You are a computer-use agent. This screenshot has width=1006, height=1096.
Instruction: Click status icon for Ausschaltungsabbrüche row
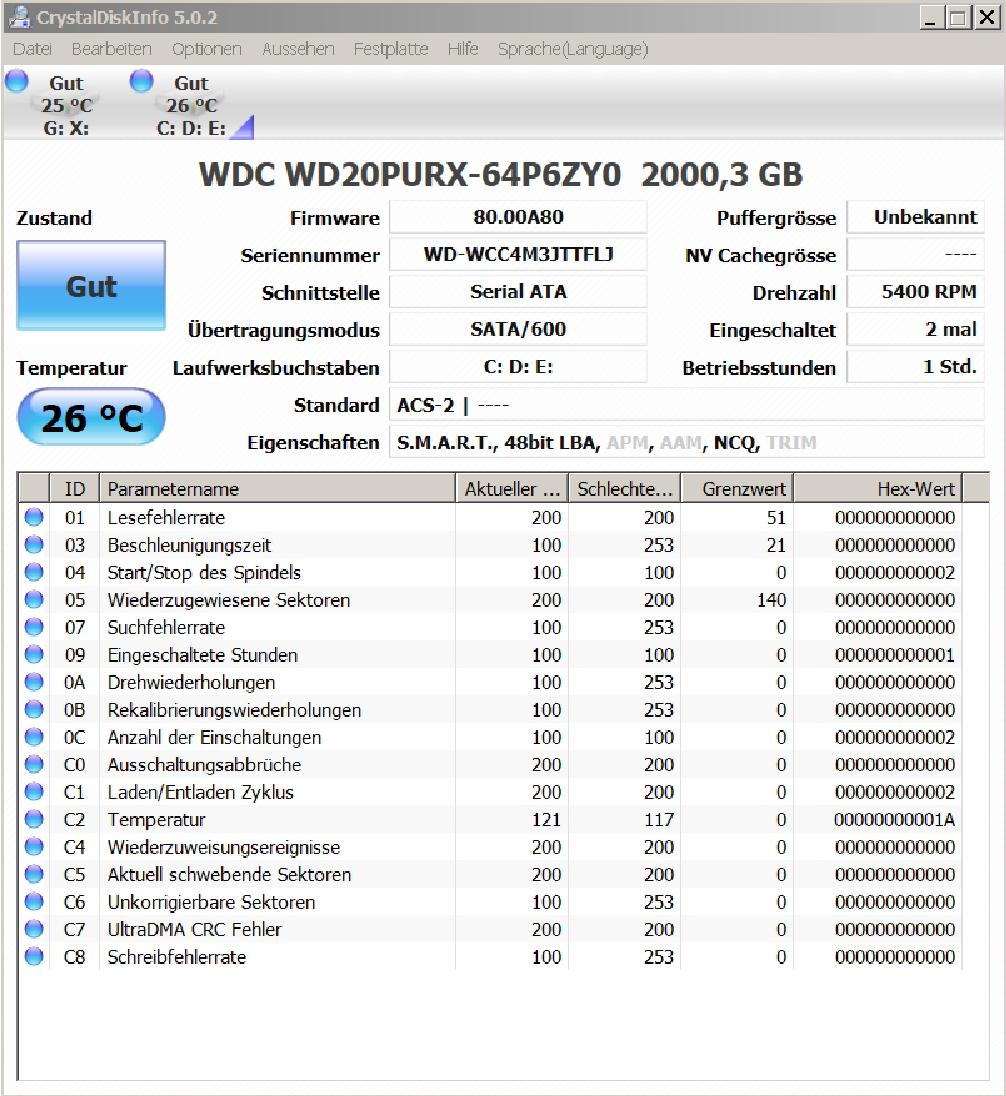tap(34, 765)
